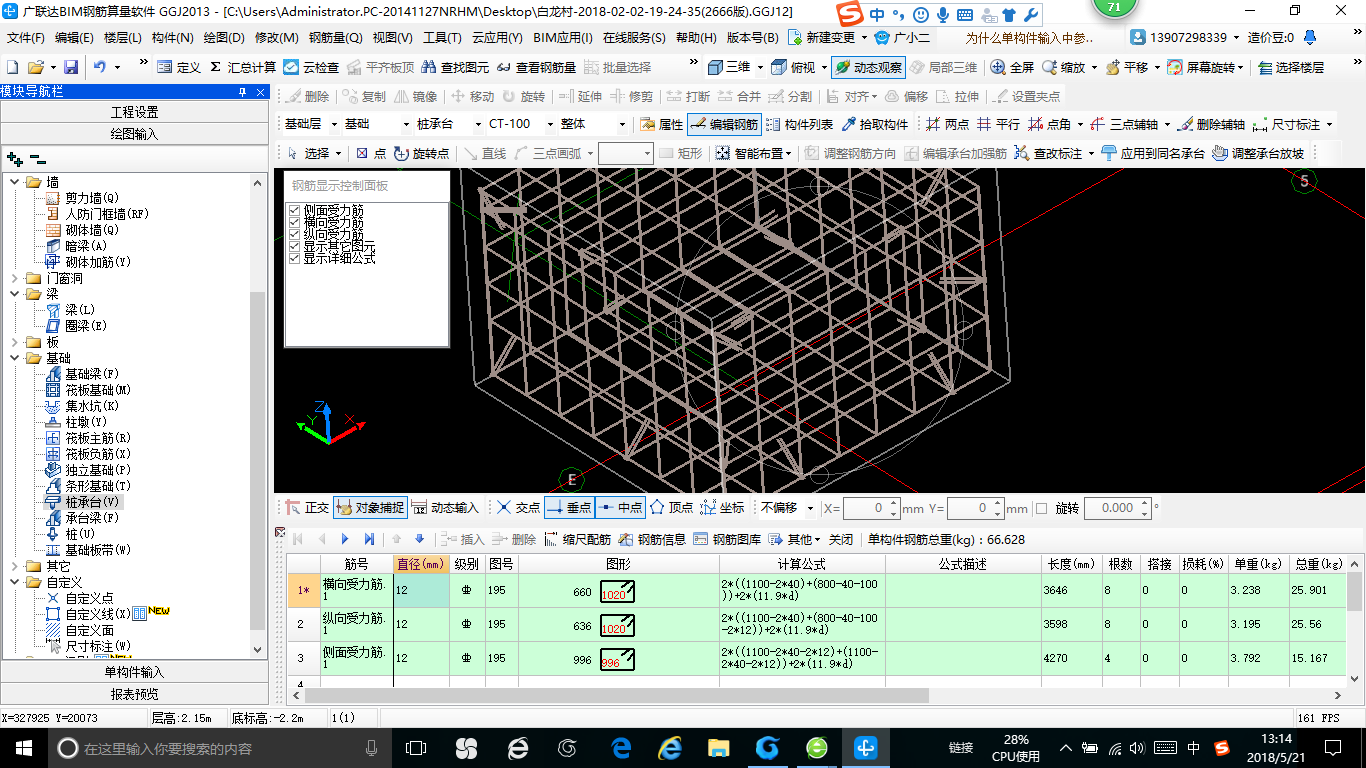Click the Undo arrow icon
This screenshot has width=1366, height=768.
(100, 67)
